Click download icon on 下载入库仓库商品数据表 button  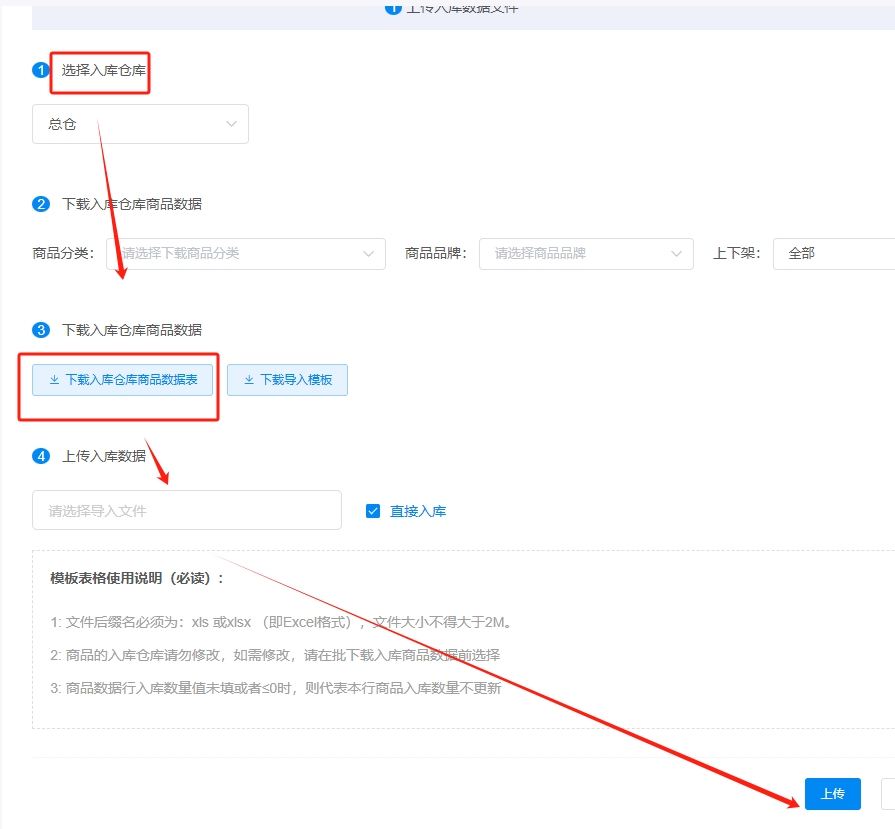pyautogui.click(x=54, y=380)
